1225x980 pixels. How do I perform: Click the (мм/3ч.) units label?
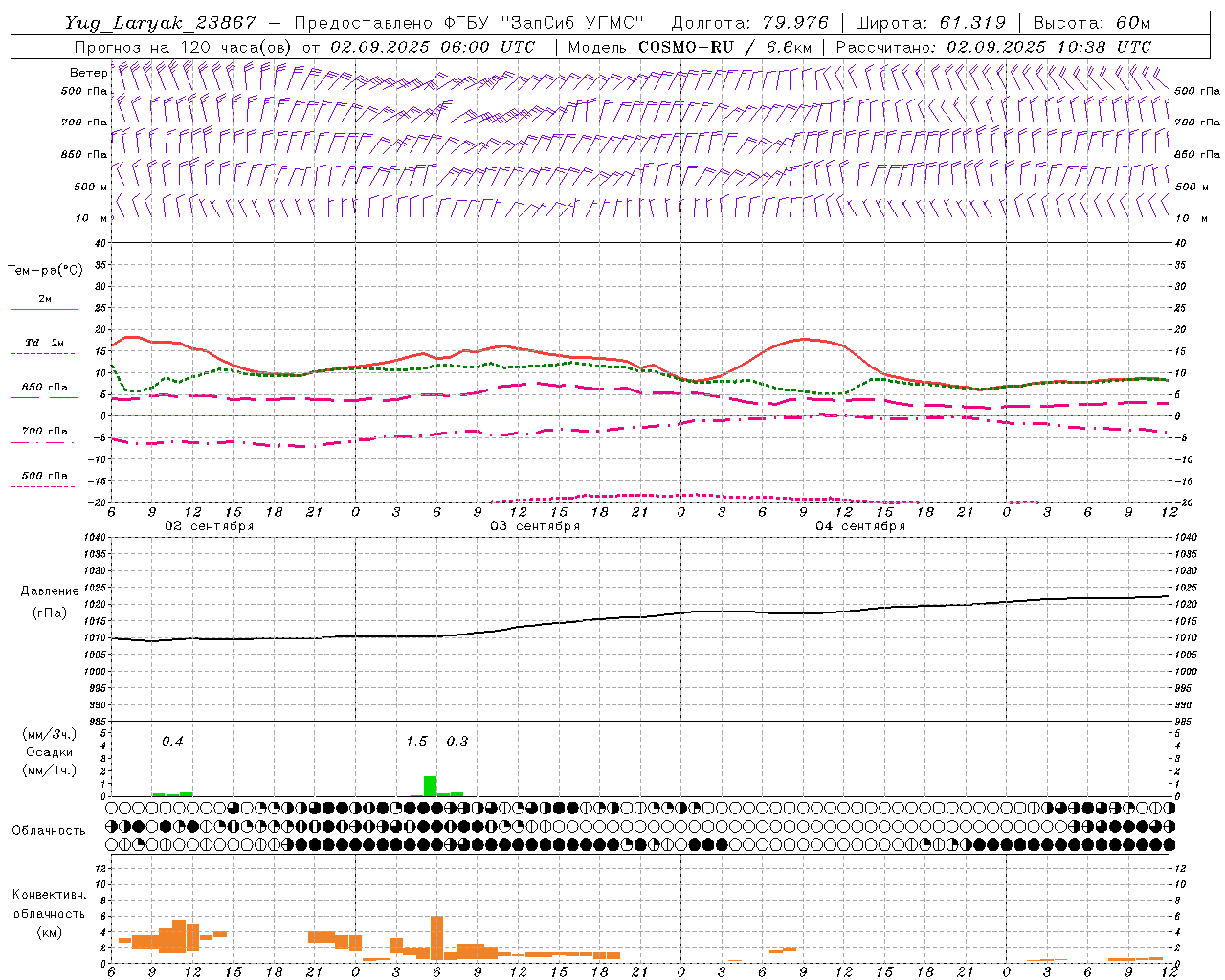49,735
